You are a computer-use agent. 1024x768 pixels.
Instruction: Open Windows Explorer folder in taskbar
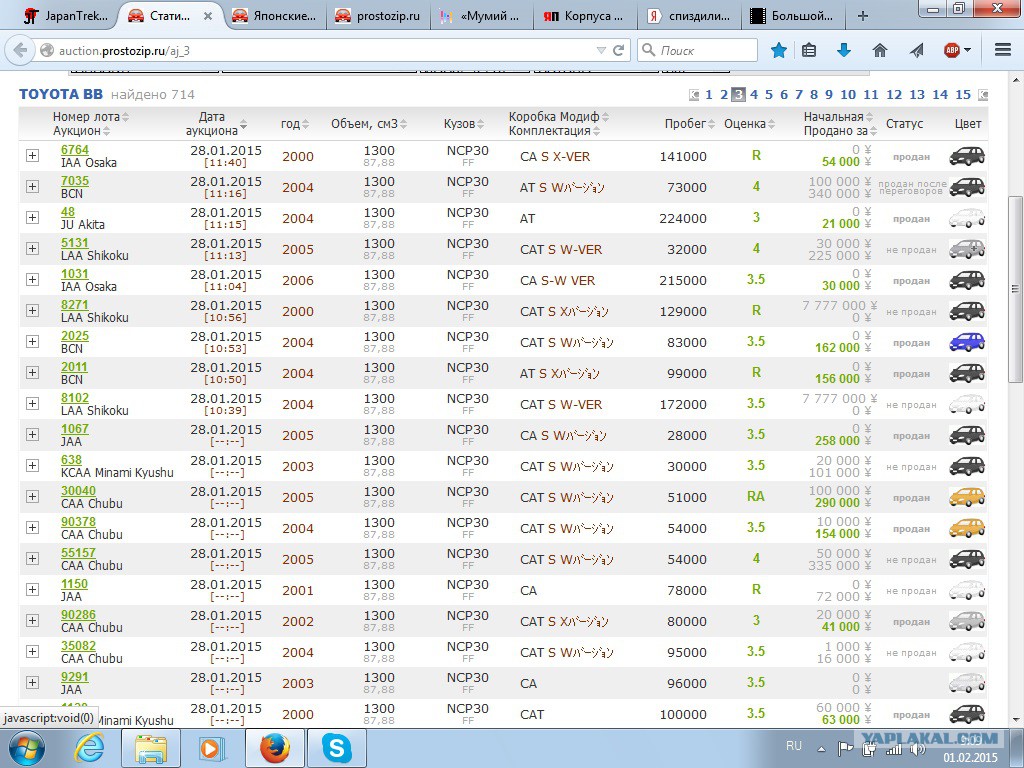151,748
